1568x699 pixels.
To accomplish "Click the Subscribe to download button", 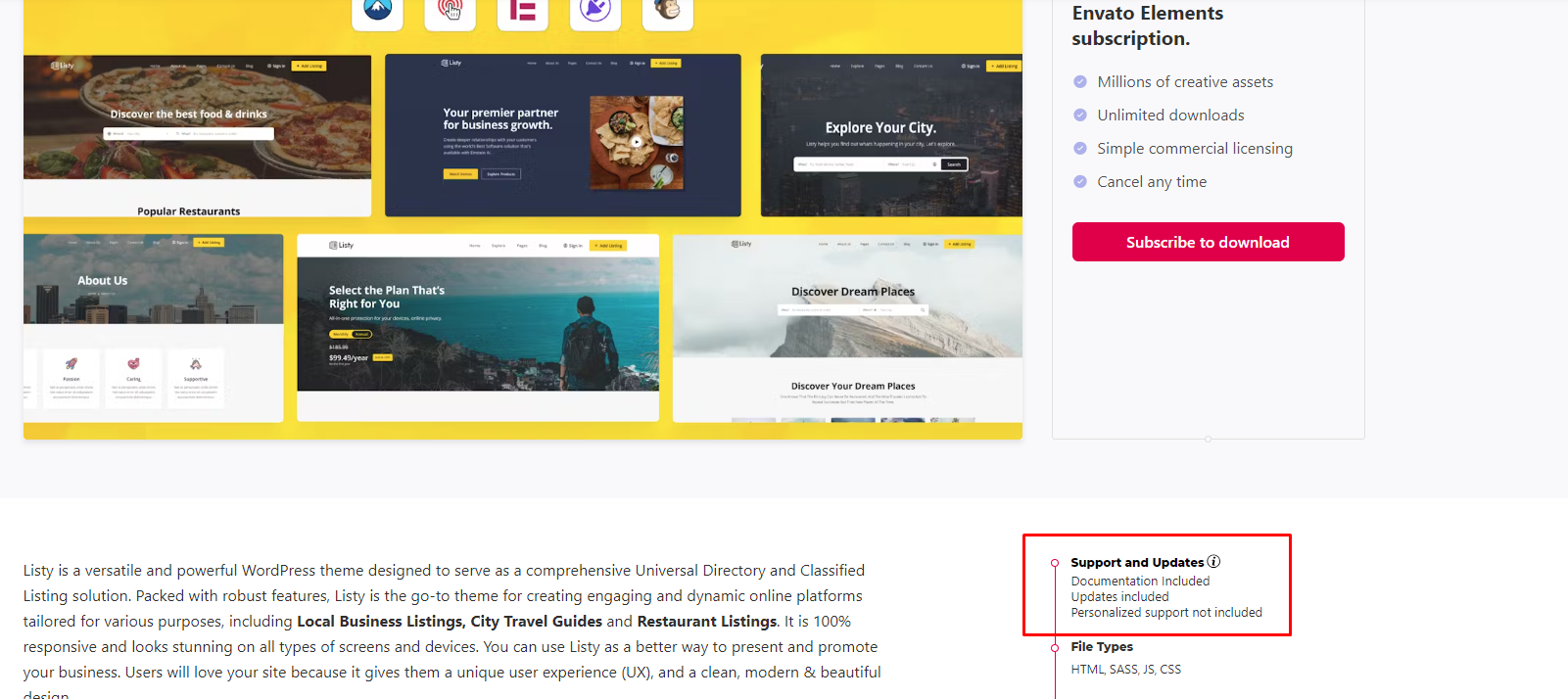I will (x=1208, y=242).
